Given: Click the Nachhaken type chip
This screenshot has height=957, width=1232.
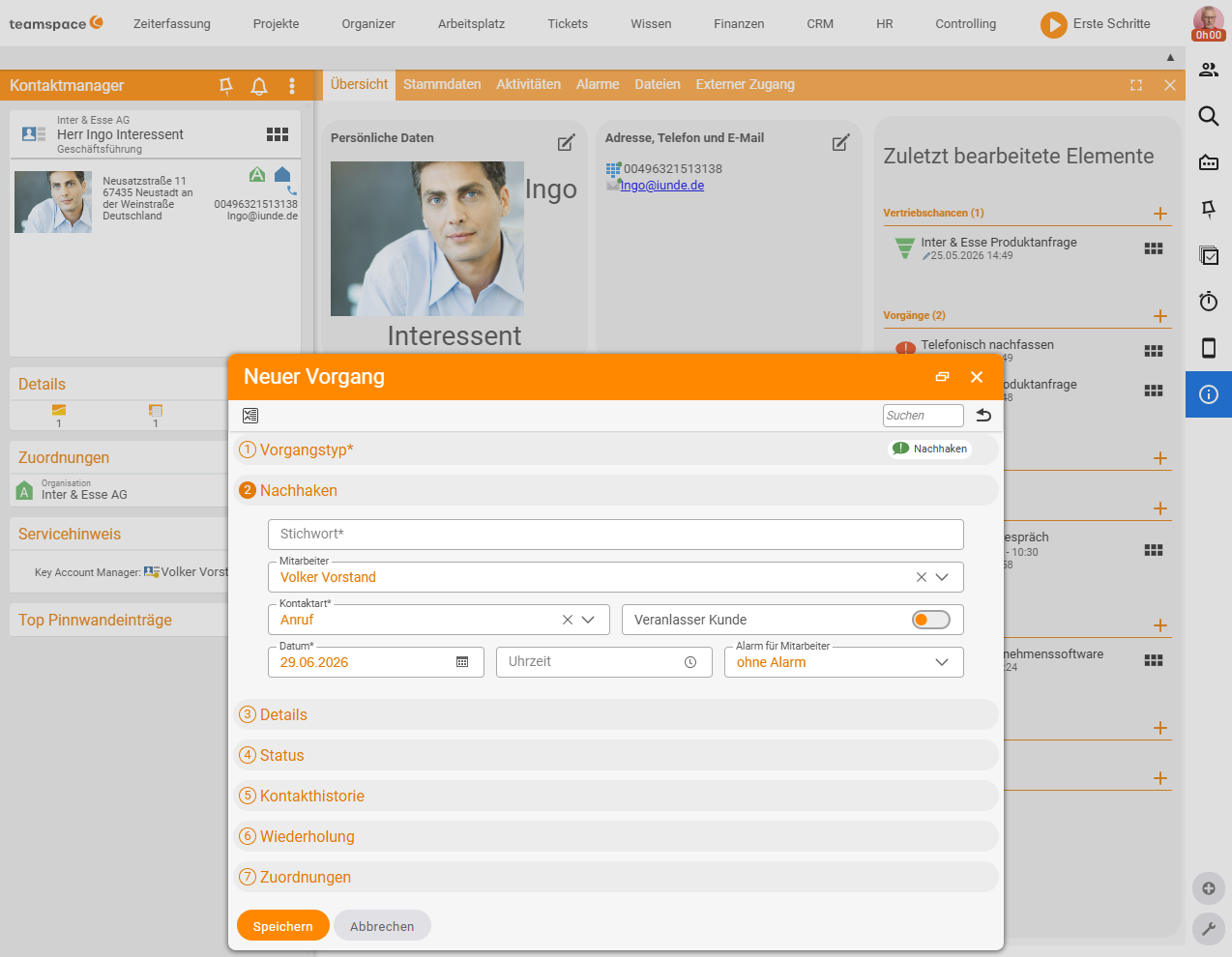Looking at the screenshot, I should [929, 449].
